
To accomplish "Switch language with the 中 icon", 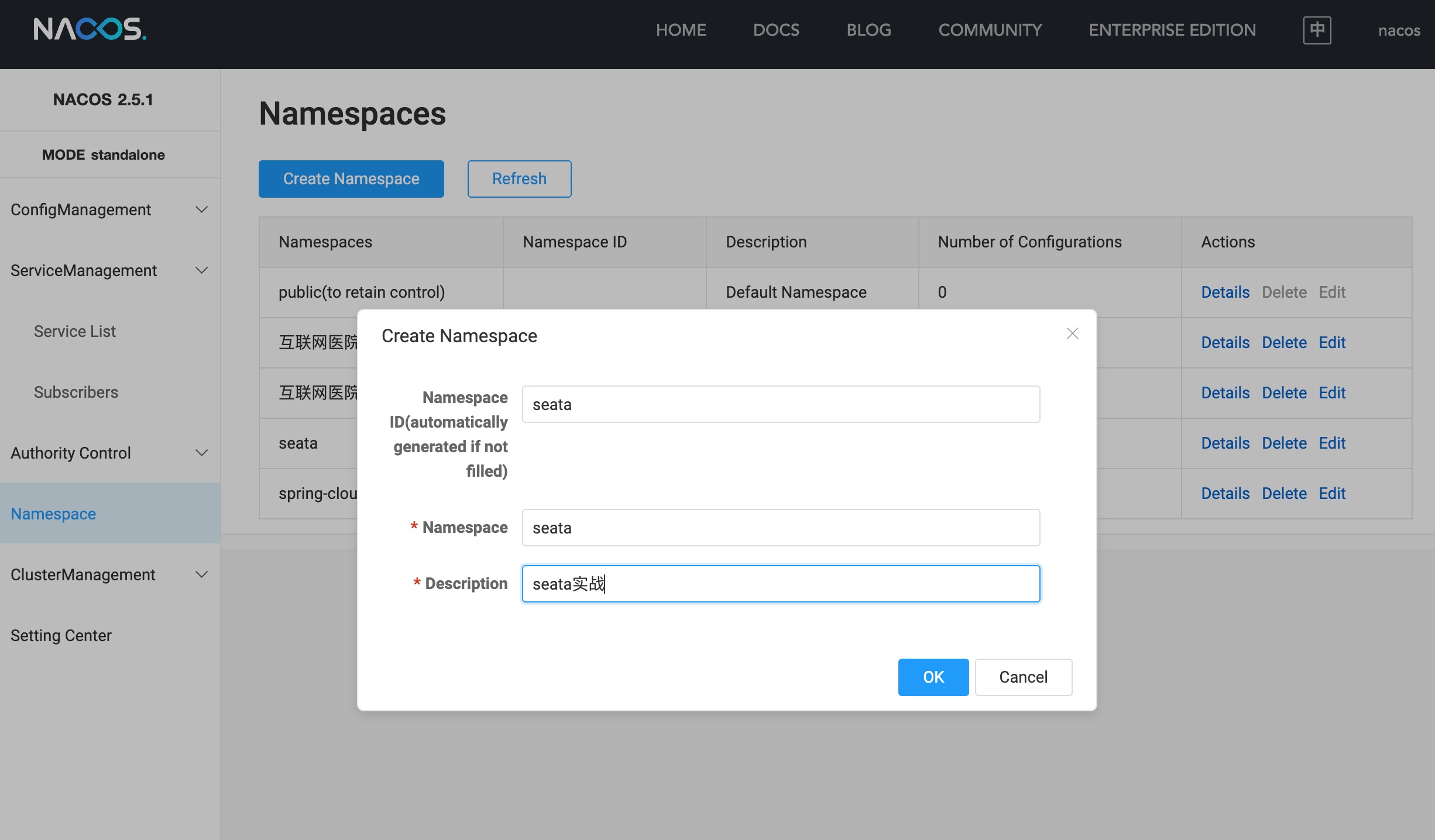I will click(1317, 30).
